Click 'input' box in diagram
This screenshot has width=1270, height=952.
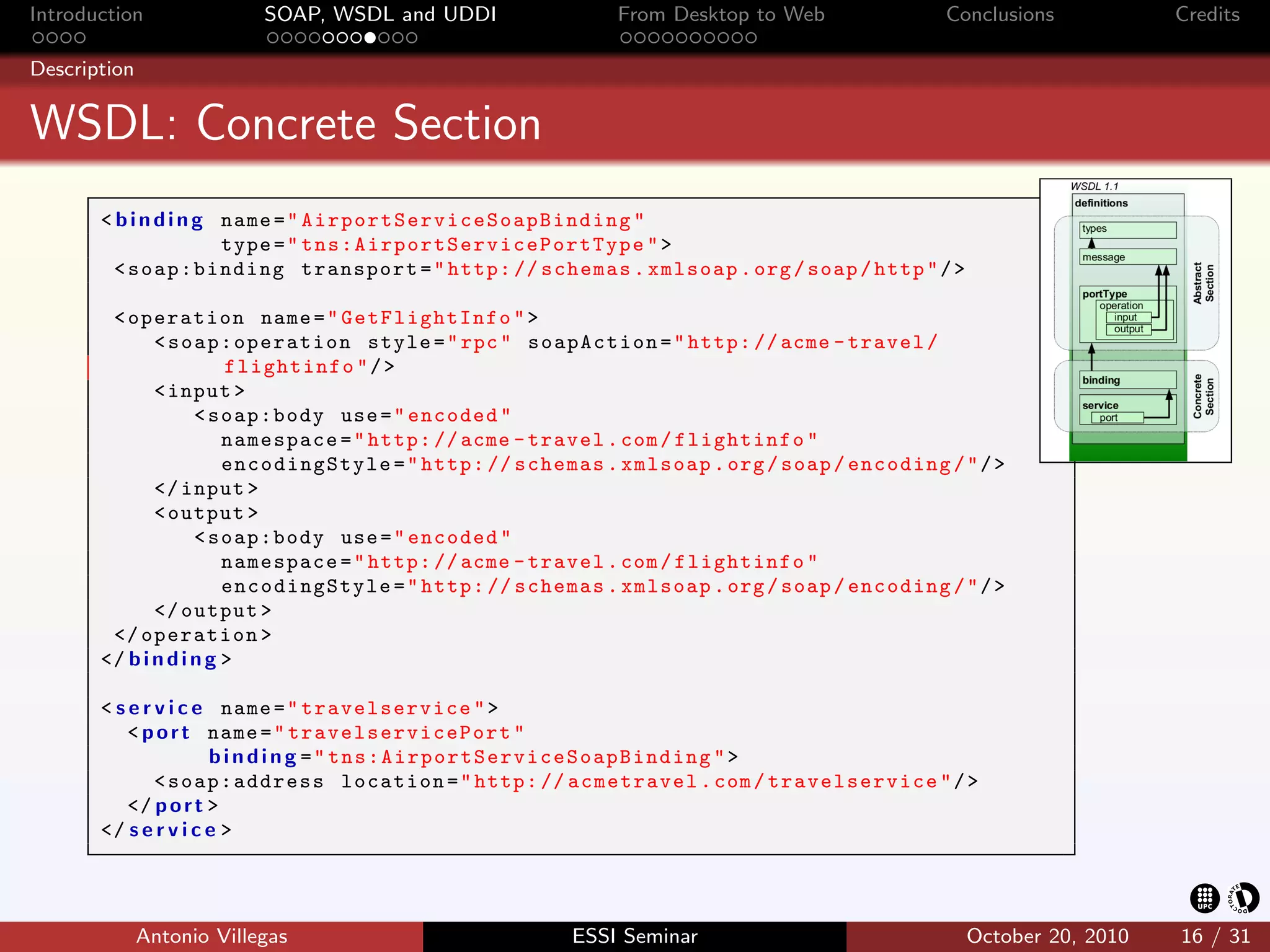(x=1129, y=317)
